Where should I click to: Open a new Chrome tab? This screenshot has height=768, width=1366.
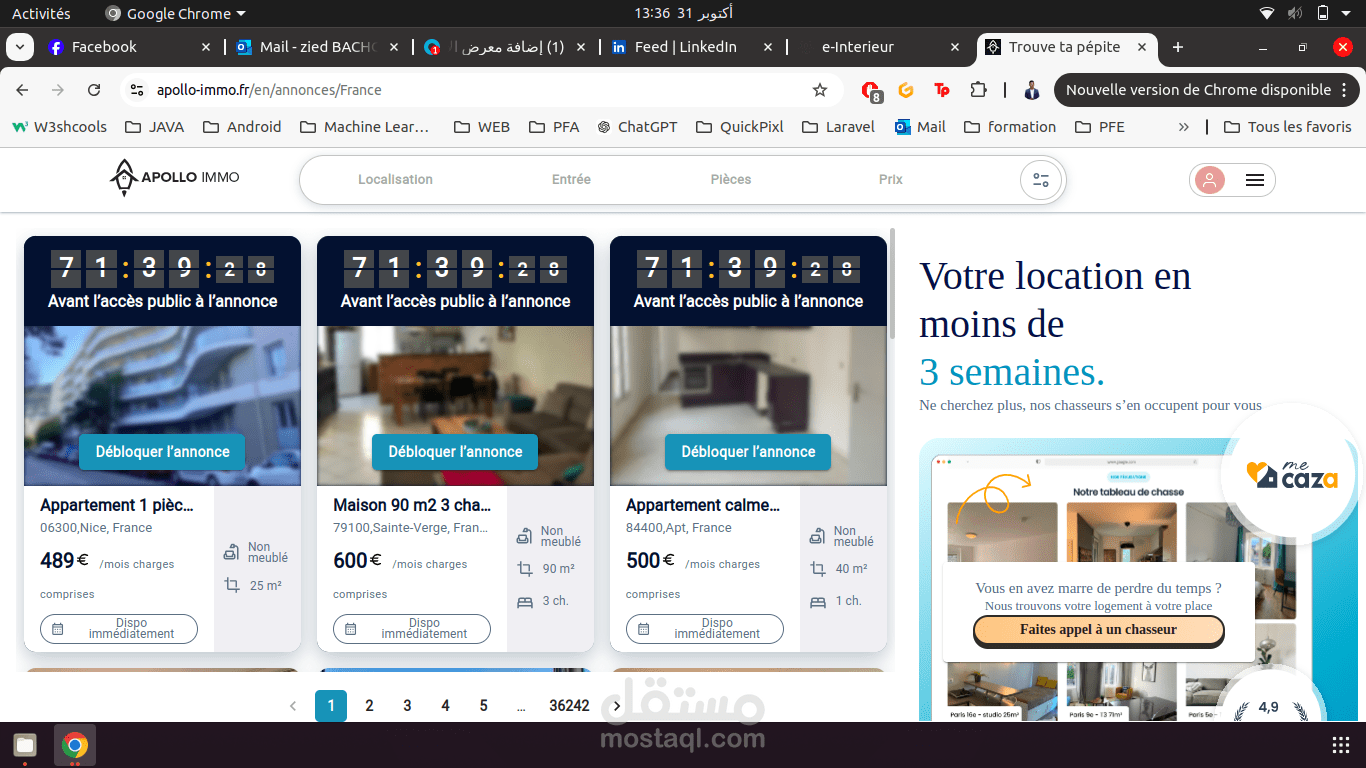(1178, 47)
